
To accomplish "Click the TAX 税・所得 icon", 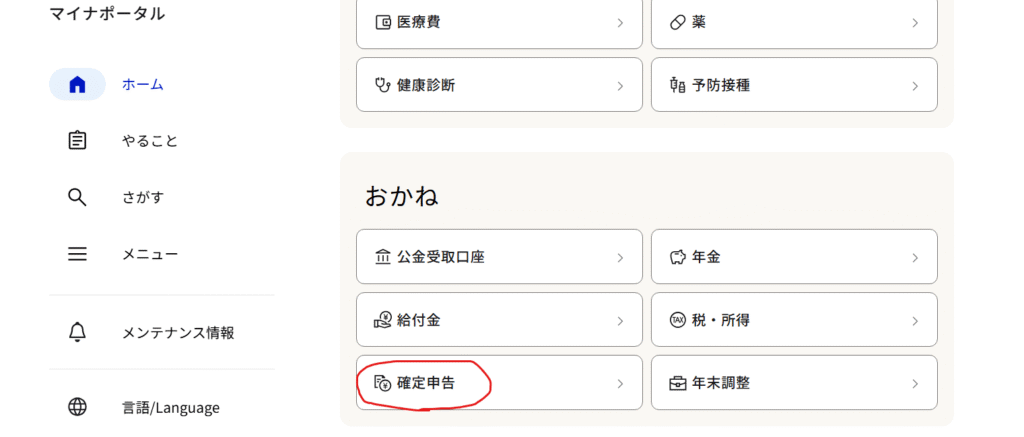I will pyautogui.click(x=677, y=320).
